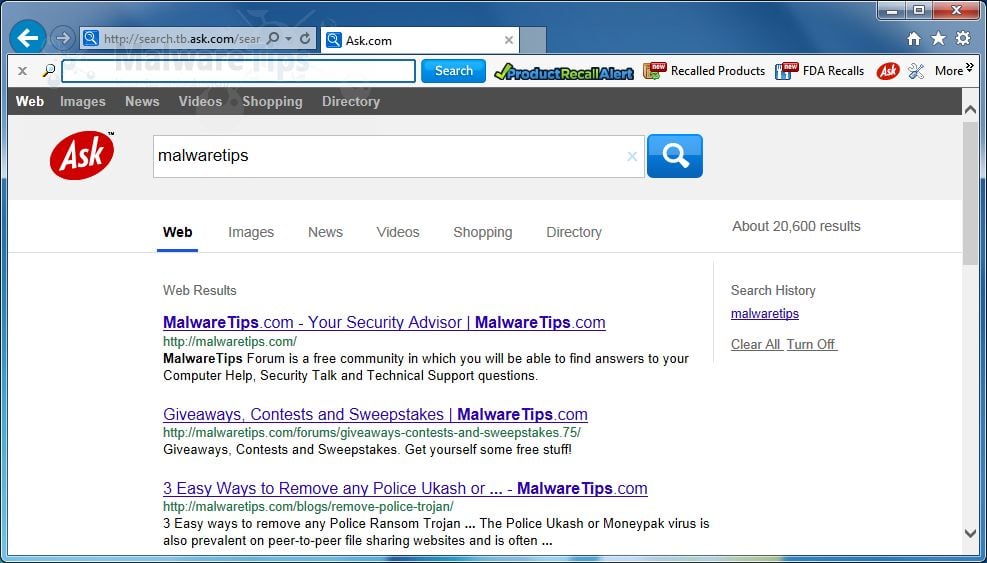The height and width of the screenshot is (563, 987).
Task: Click Clear All search history link
Action: [x=756, y=344]
